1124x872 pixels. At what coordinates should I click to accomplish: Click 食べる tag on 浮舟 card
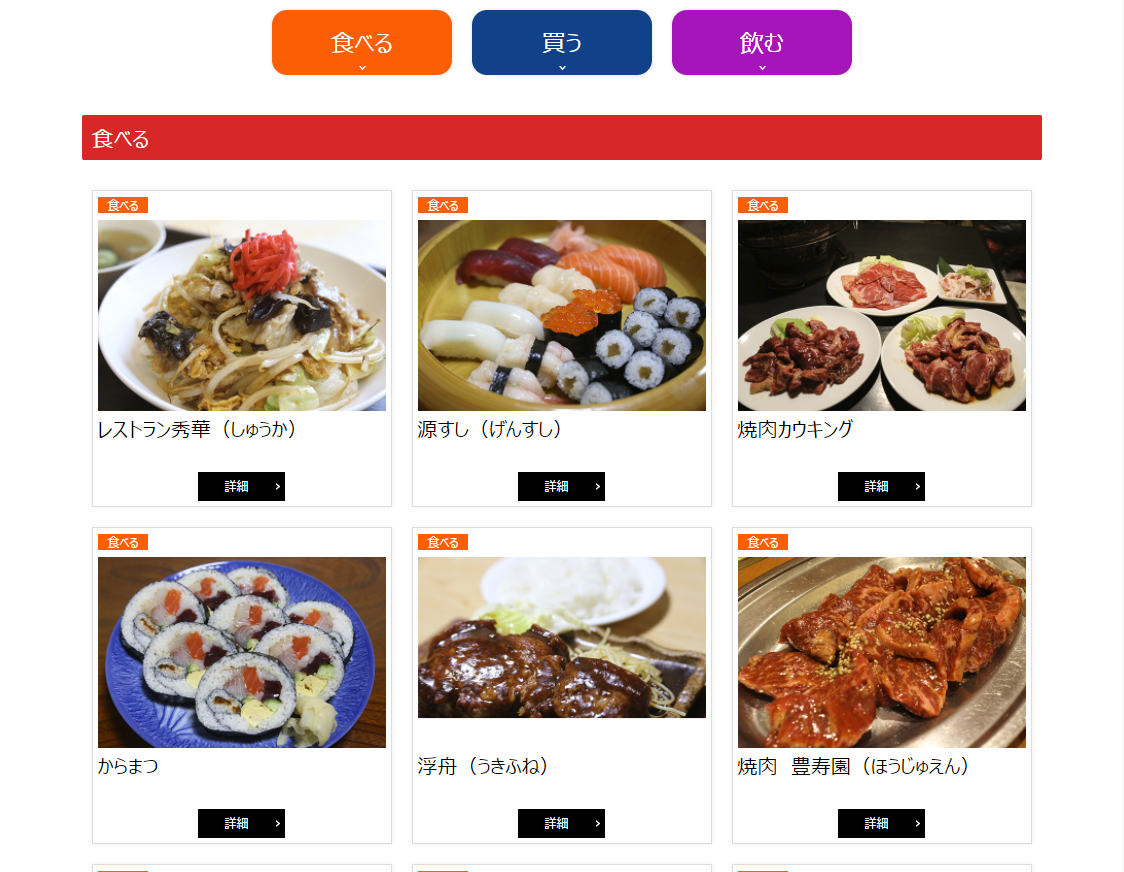443,542
